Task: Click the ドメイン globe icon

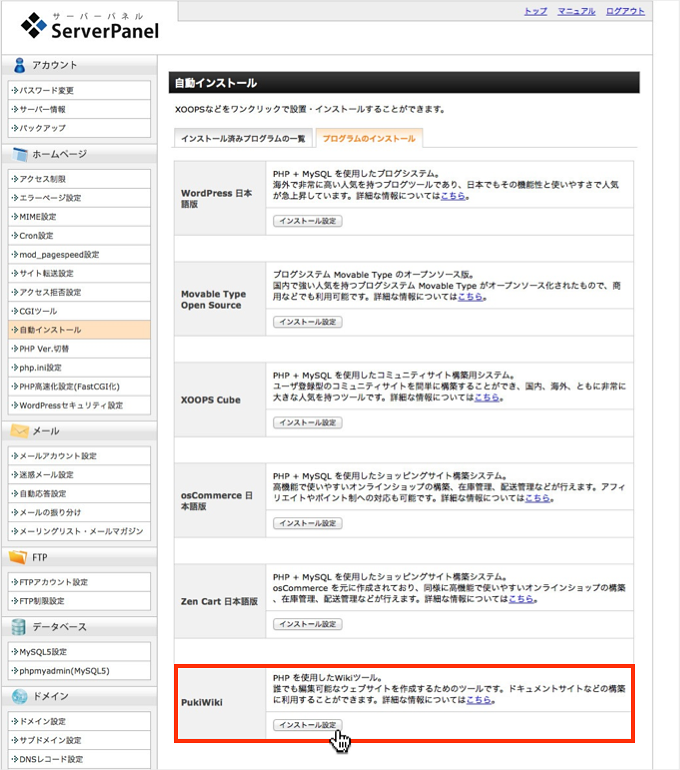Action: (20, 696)
